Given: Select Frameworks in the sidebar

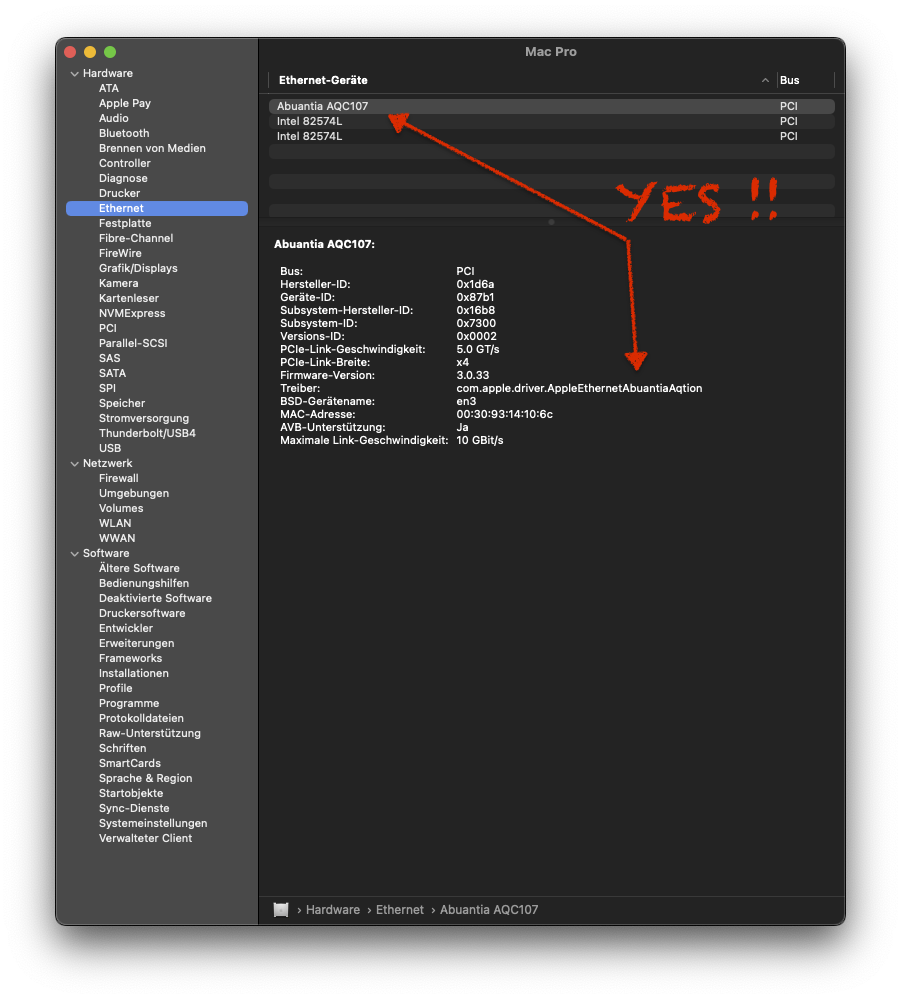Looking at the screenshot, I should tap(130, 658).
